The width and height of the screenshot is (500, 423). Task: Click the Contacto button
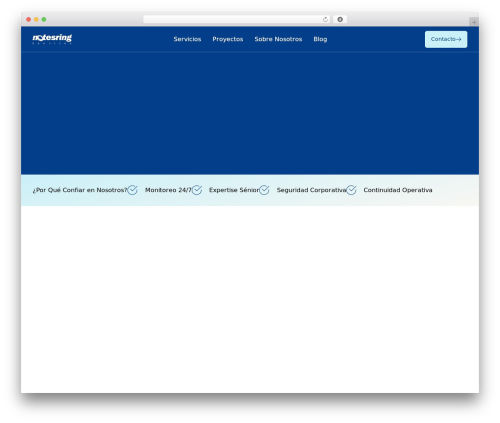click(x=446, y=39)
